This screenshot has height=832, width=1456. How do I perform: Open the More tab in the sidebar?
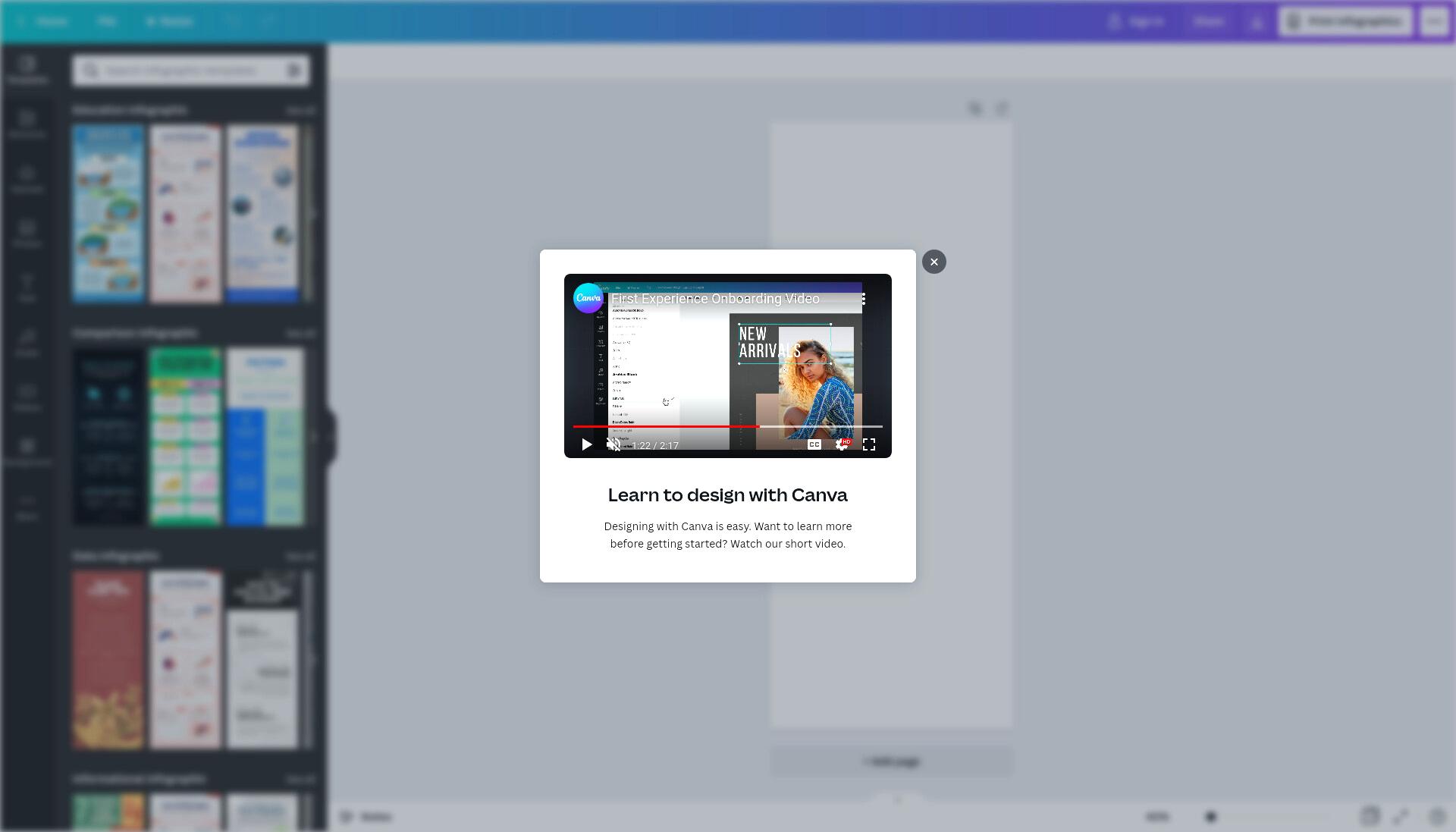(x=27, y=507)
